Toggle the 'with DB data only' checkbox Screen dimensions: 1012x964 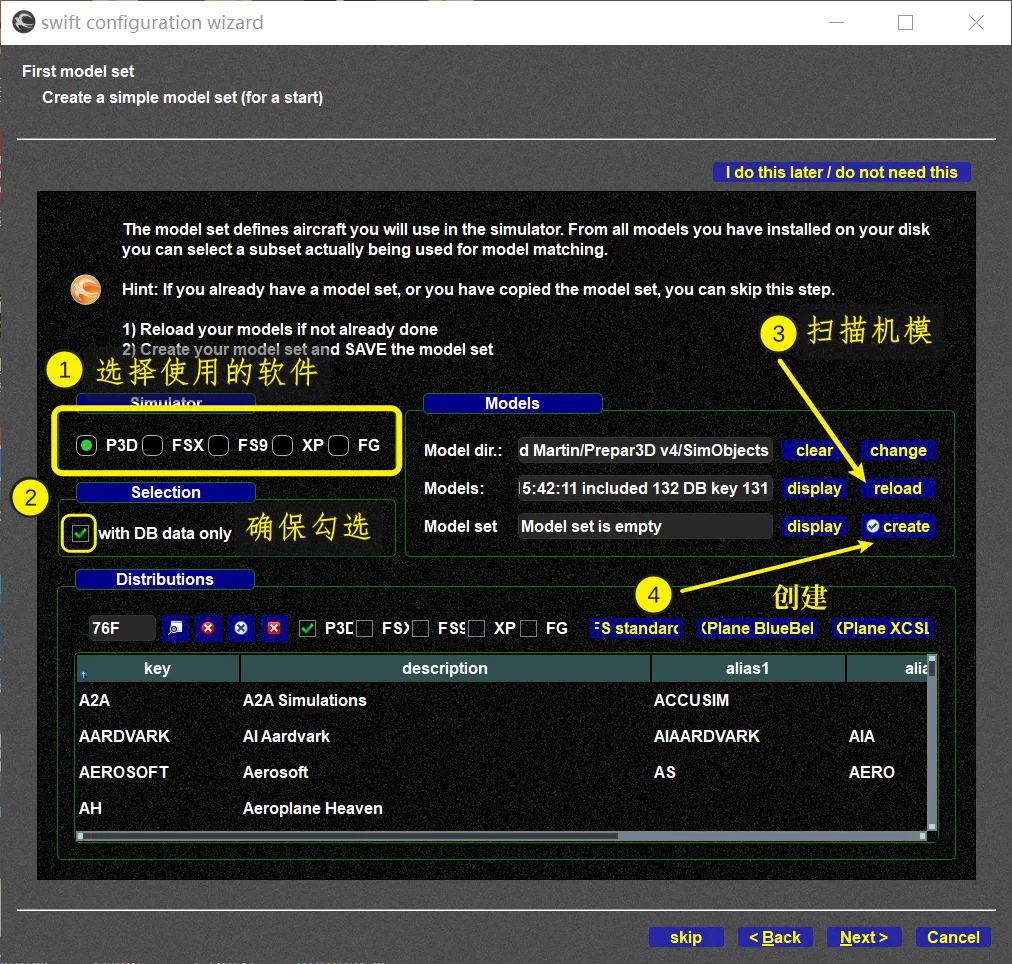(80, 534)
